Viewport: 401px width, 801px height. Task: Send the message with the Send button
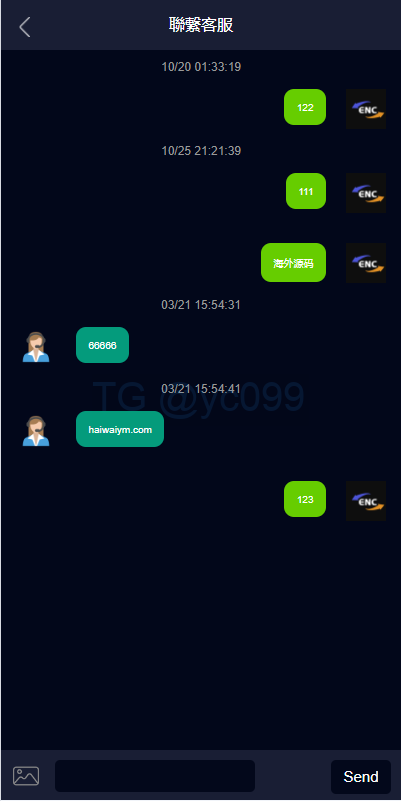361,776
